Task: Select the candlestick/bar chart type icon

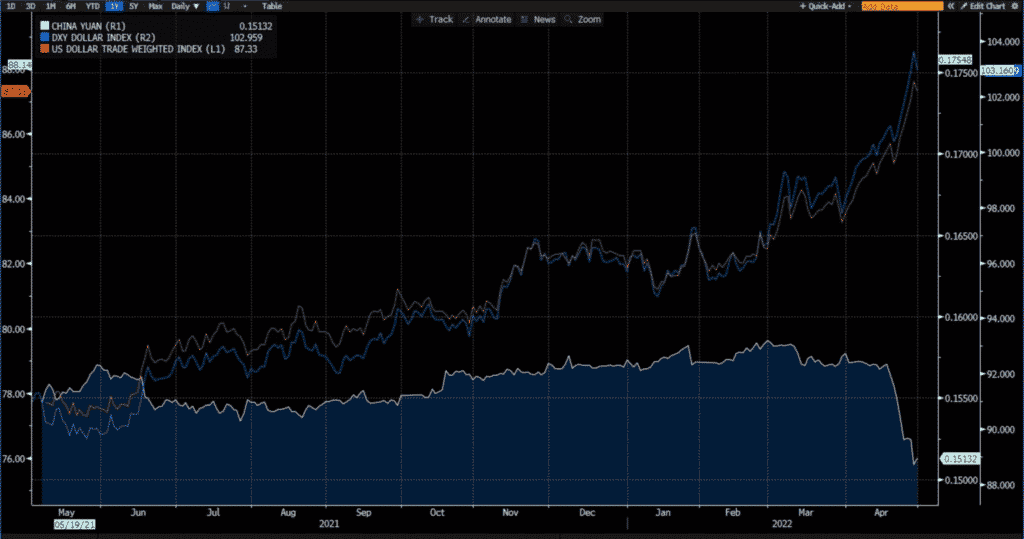Action: click(227, 6)
